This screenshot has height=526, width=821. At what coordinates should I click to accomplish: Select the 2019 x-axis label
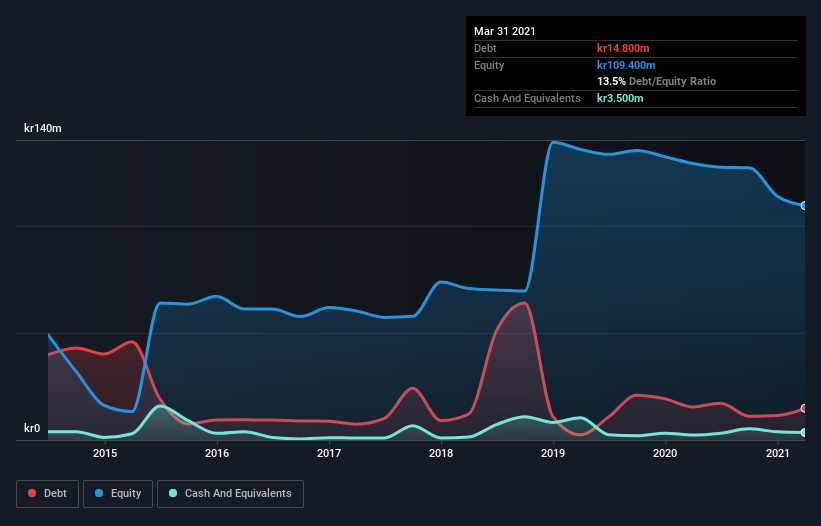tap(553, 453)
